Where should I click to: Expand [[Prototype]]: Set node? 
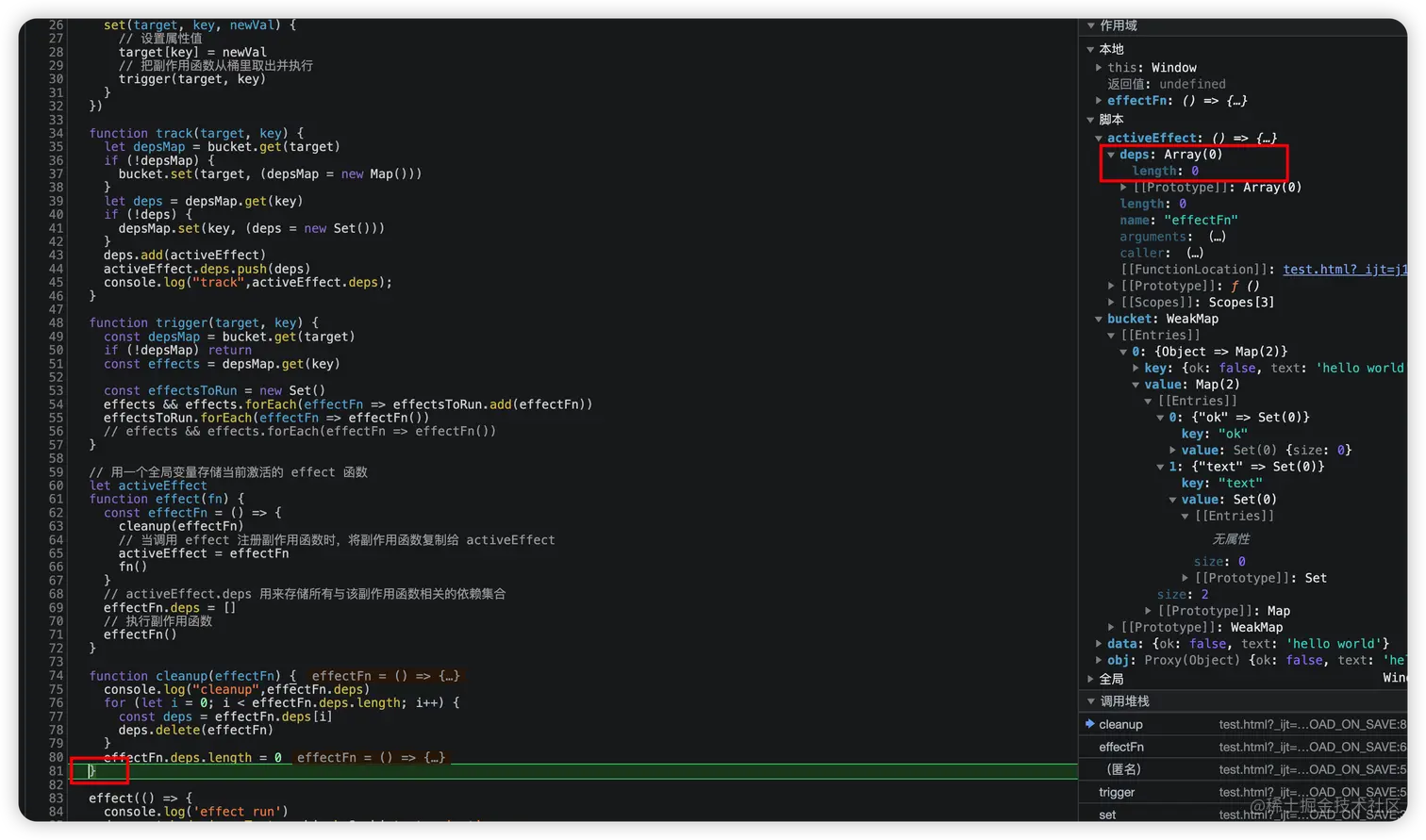pos(1186,578)
